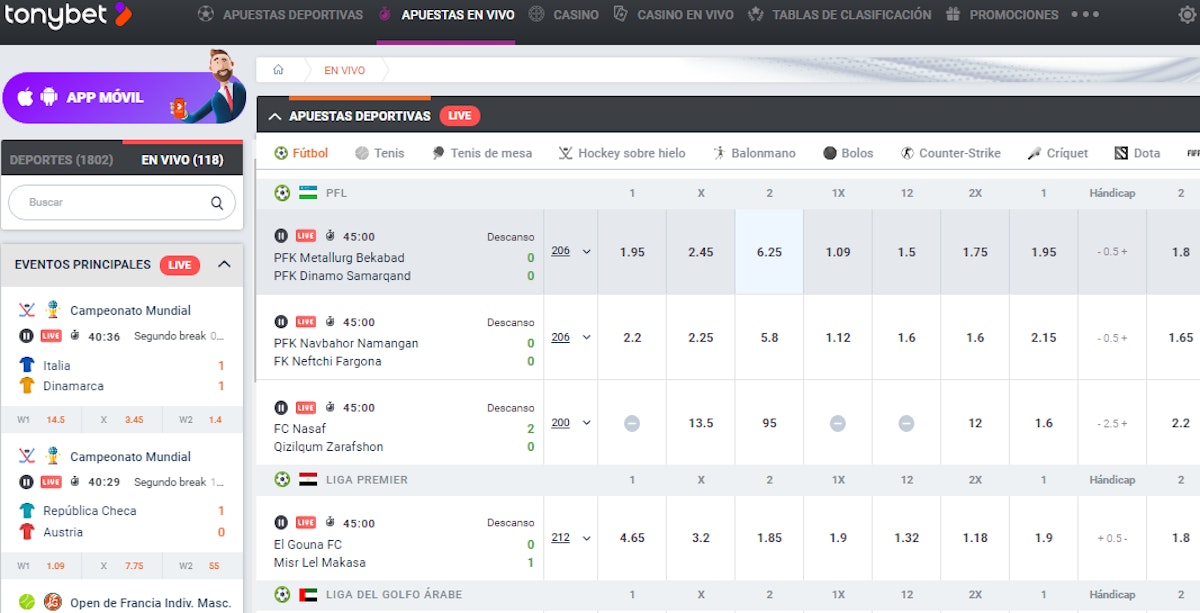Click the Buscar search field
This screenshot has width=1200, height=613.
(110, 203)
